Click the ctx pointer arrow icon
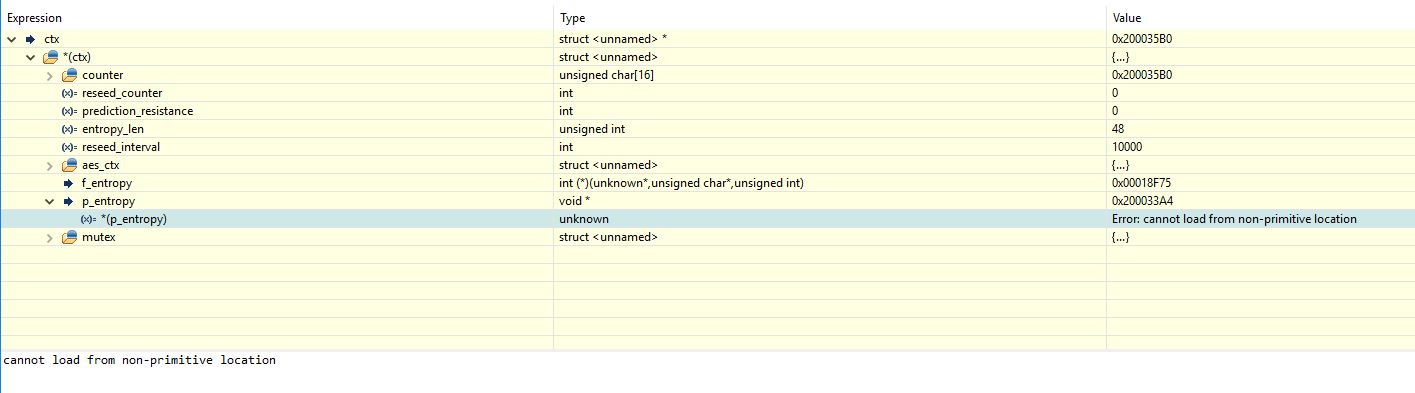This screenshot has height=393, width=1415. (30, 39)
